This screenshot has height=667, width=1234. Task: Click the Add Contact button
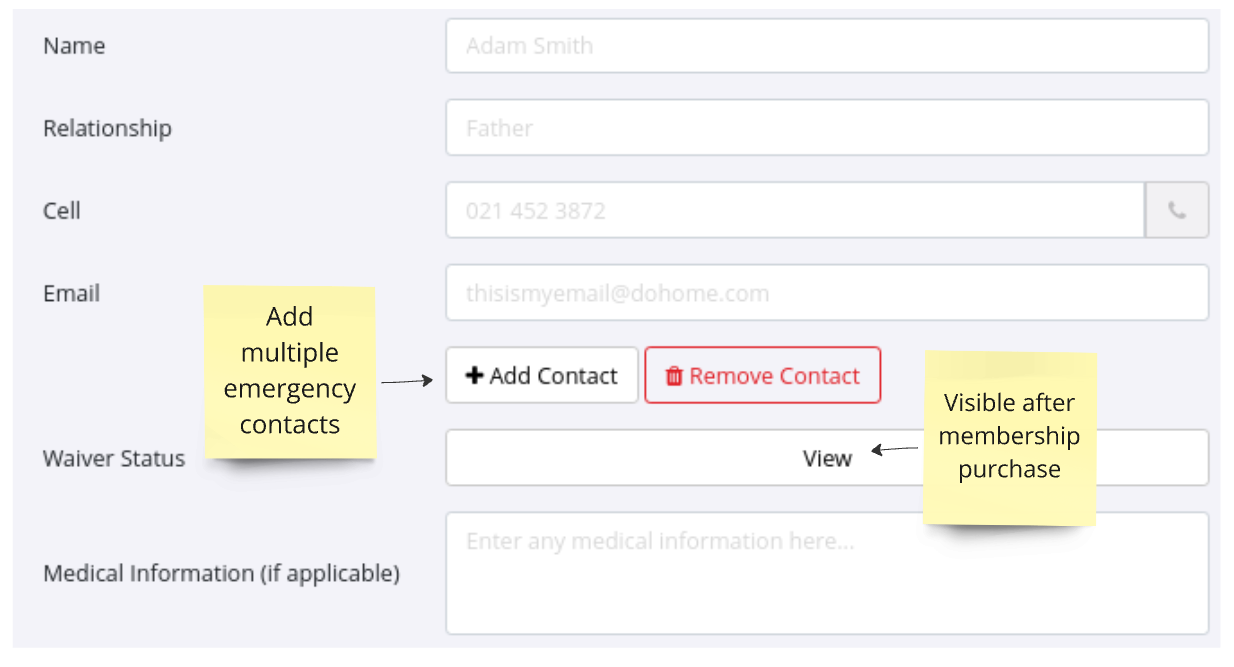(542, 375)
